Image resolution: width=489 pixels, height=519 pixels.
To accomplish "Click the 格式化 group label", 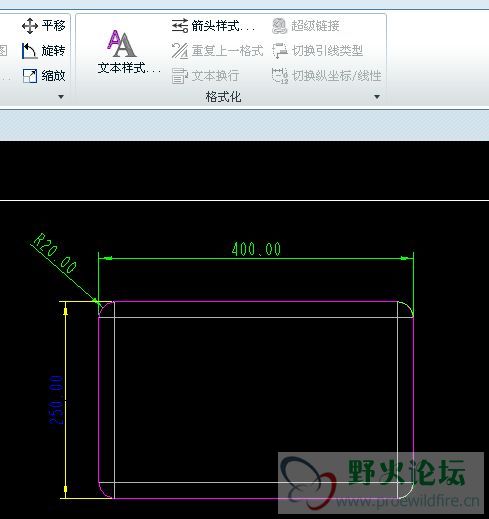I will click(223, 97).
